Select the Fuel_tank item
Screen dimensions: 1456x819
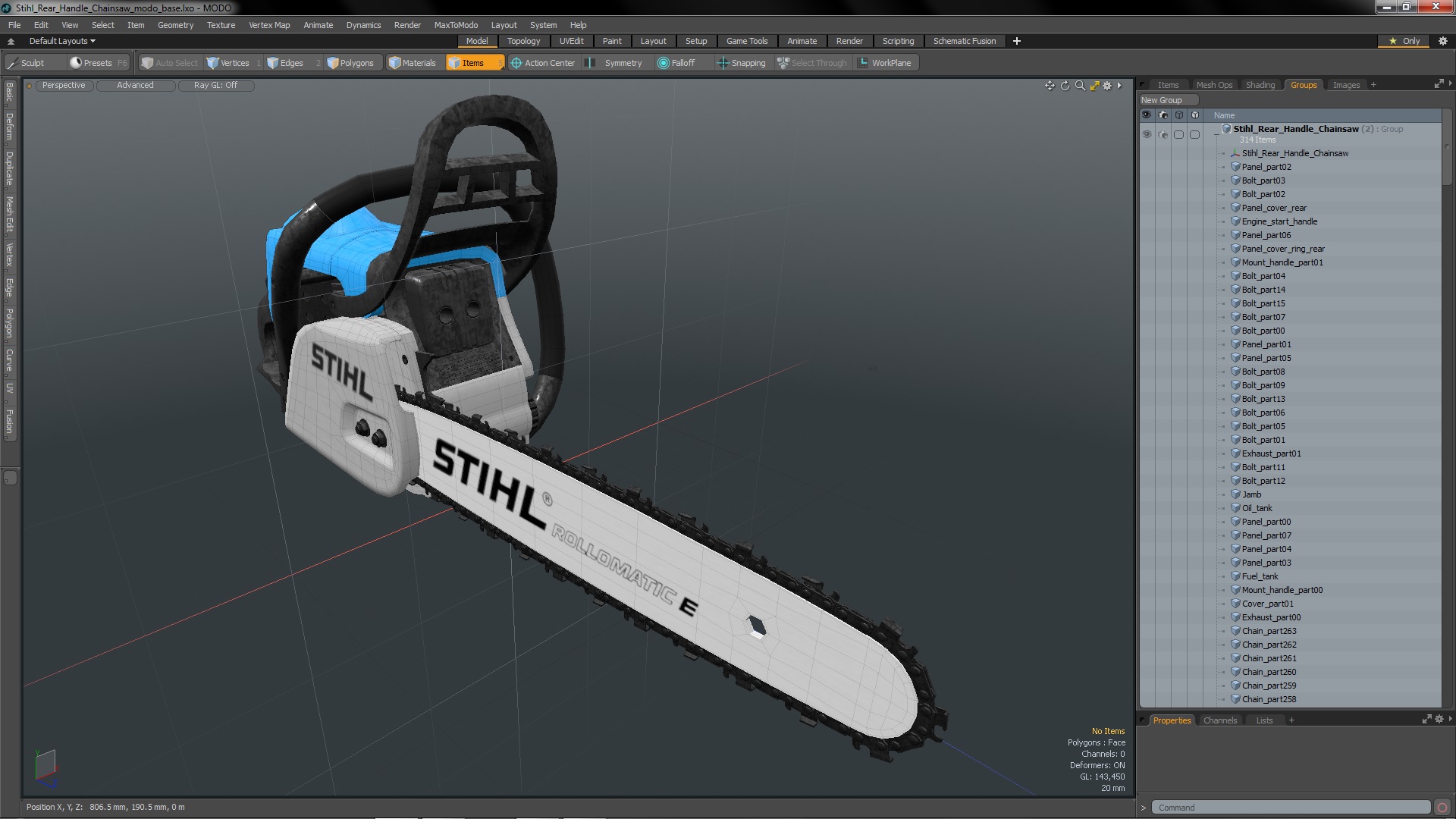tap(1260, 576)
